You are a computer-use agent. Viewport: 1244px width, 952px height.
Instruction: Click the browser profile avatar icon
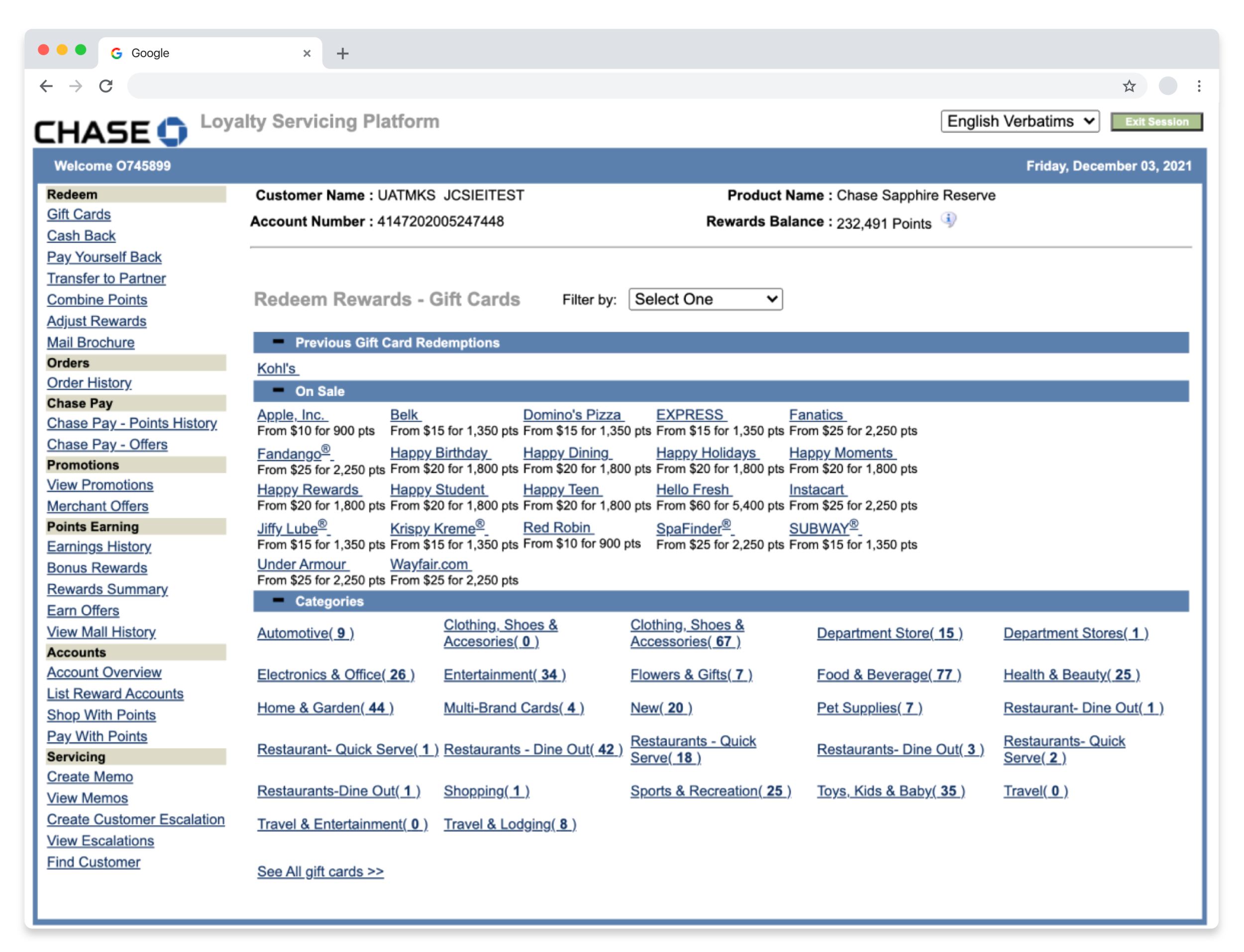[x=1167, y=86]
